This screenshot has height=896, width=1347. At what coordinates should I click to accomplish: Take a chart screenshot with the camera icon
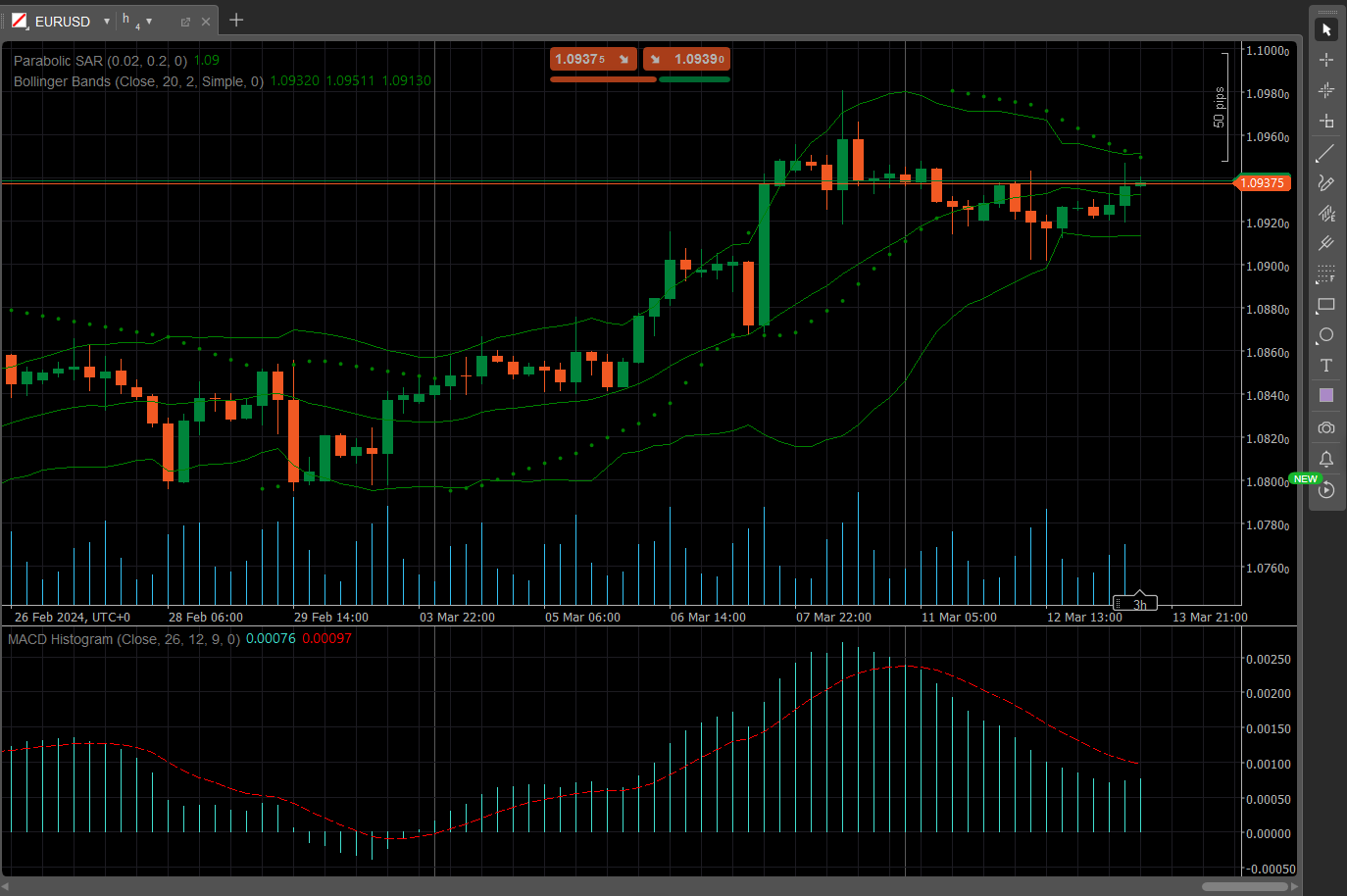point(1326,427)
